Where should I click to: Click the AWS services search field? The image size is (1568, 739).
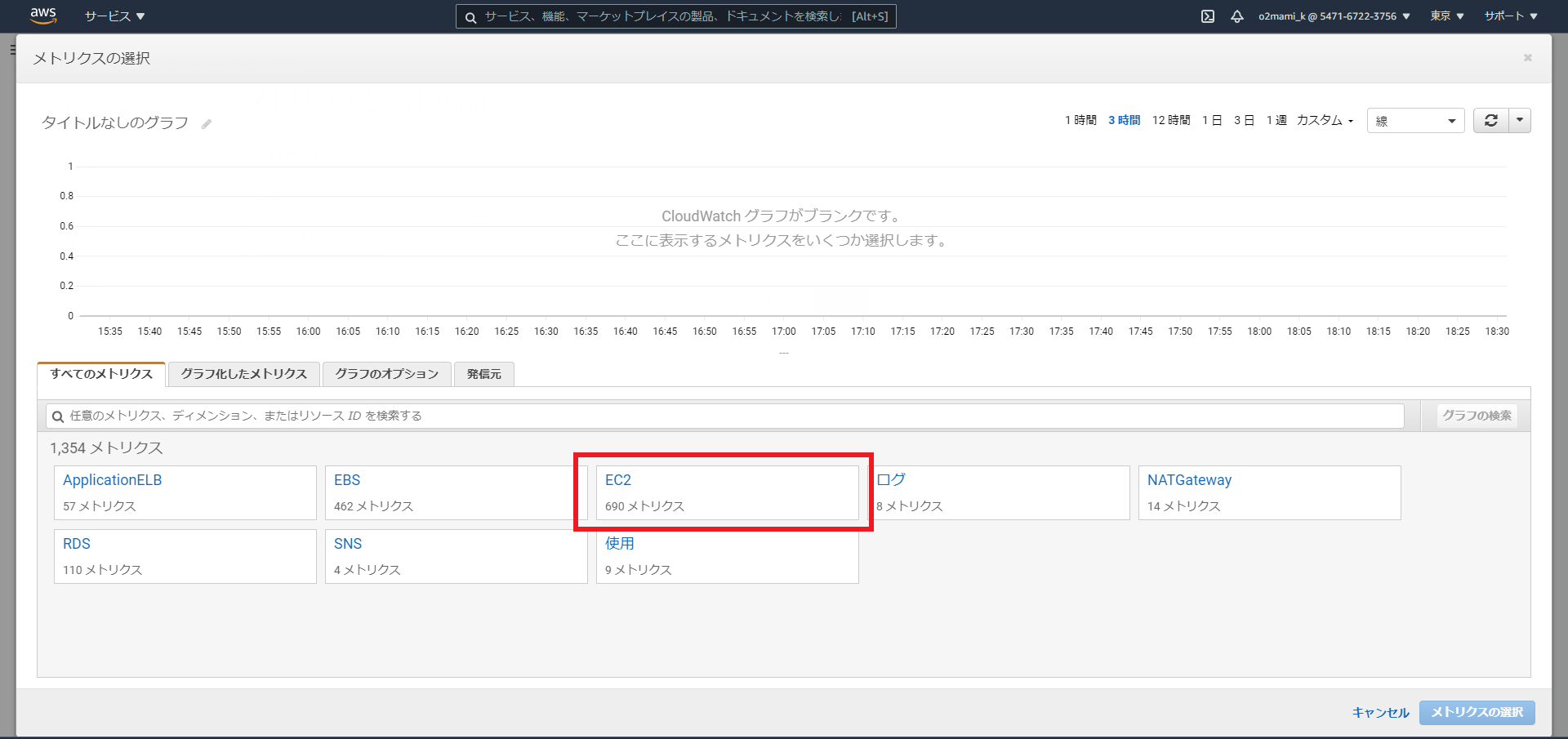pos(675,16)
